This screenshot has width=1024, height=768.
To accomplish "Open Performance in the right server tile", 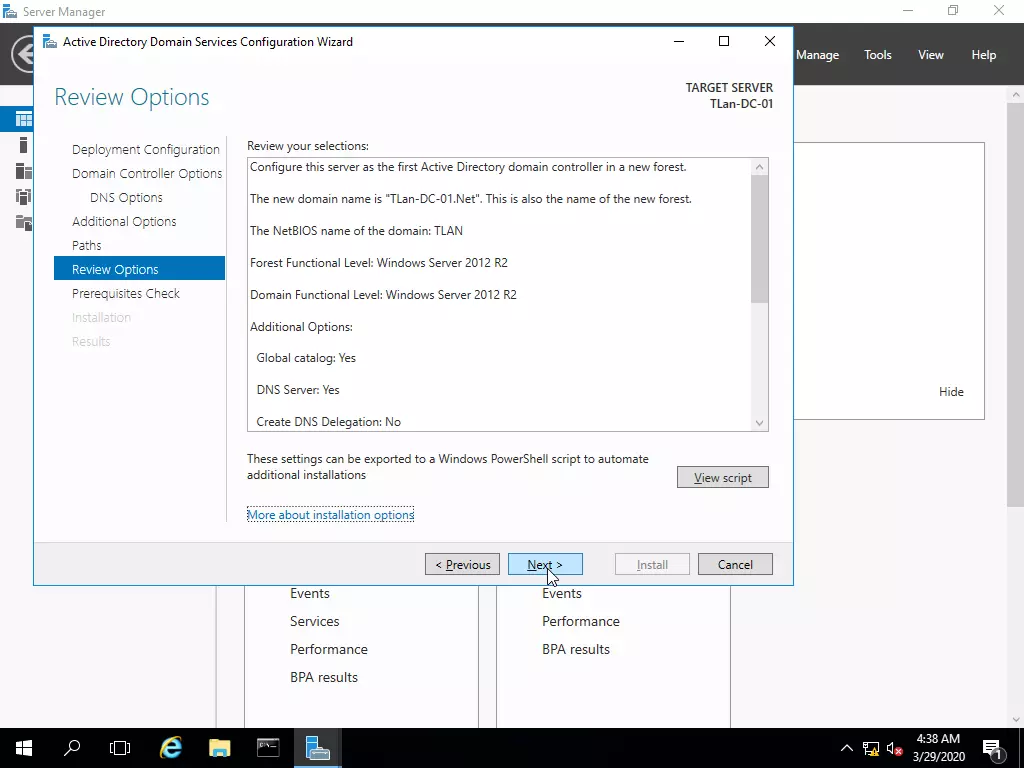I will [581, 621].
